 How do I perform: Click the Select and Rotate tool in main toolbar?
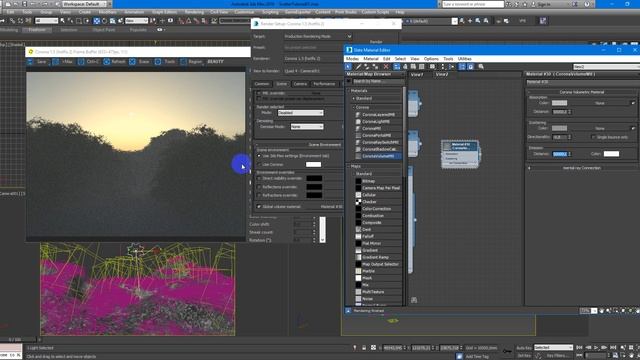(104, 21)
